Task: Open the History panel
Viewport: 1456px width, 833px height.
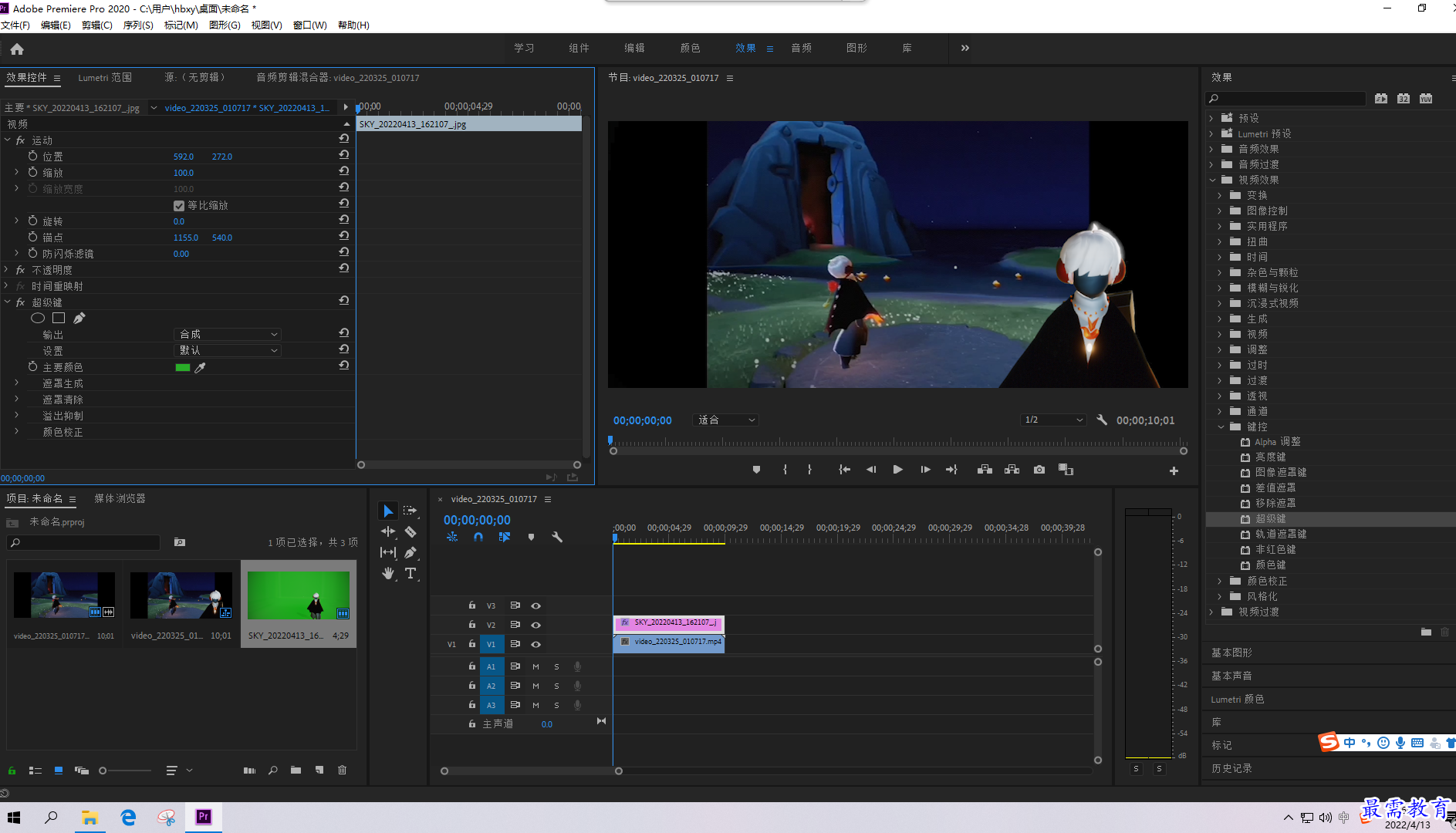Action: [1231, 768]
